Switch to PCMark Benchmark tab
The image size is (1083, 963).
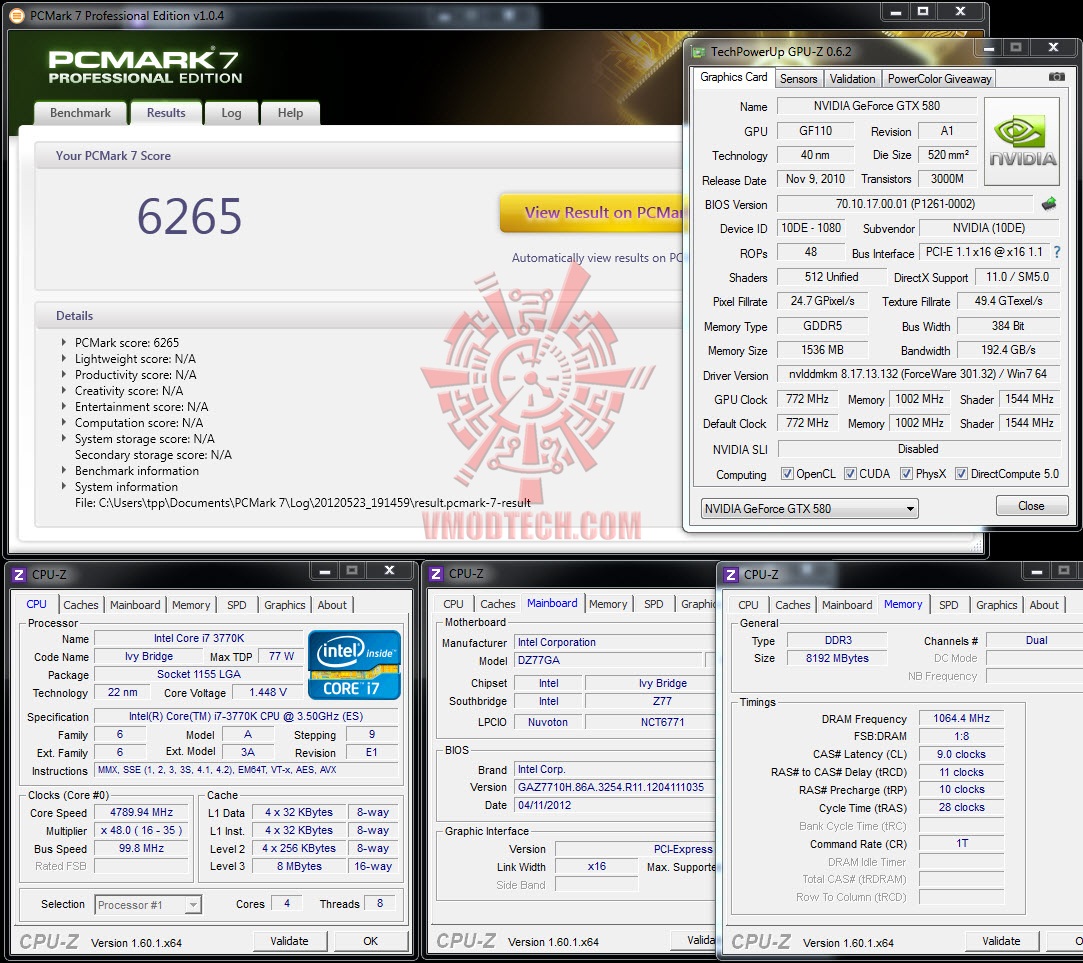click(80, 113)
